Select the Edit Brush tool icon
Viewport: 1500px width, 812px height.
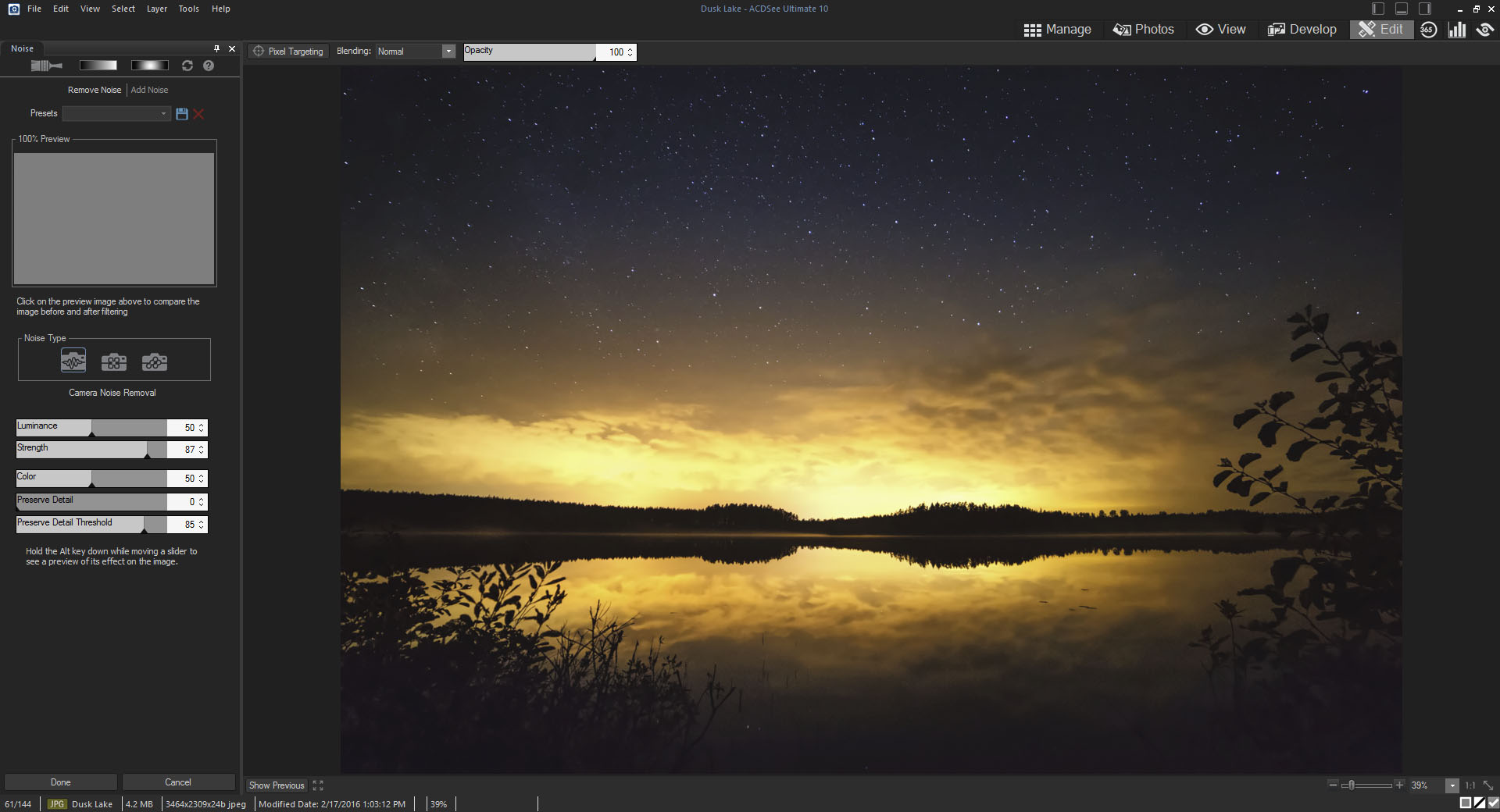45,66
